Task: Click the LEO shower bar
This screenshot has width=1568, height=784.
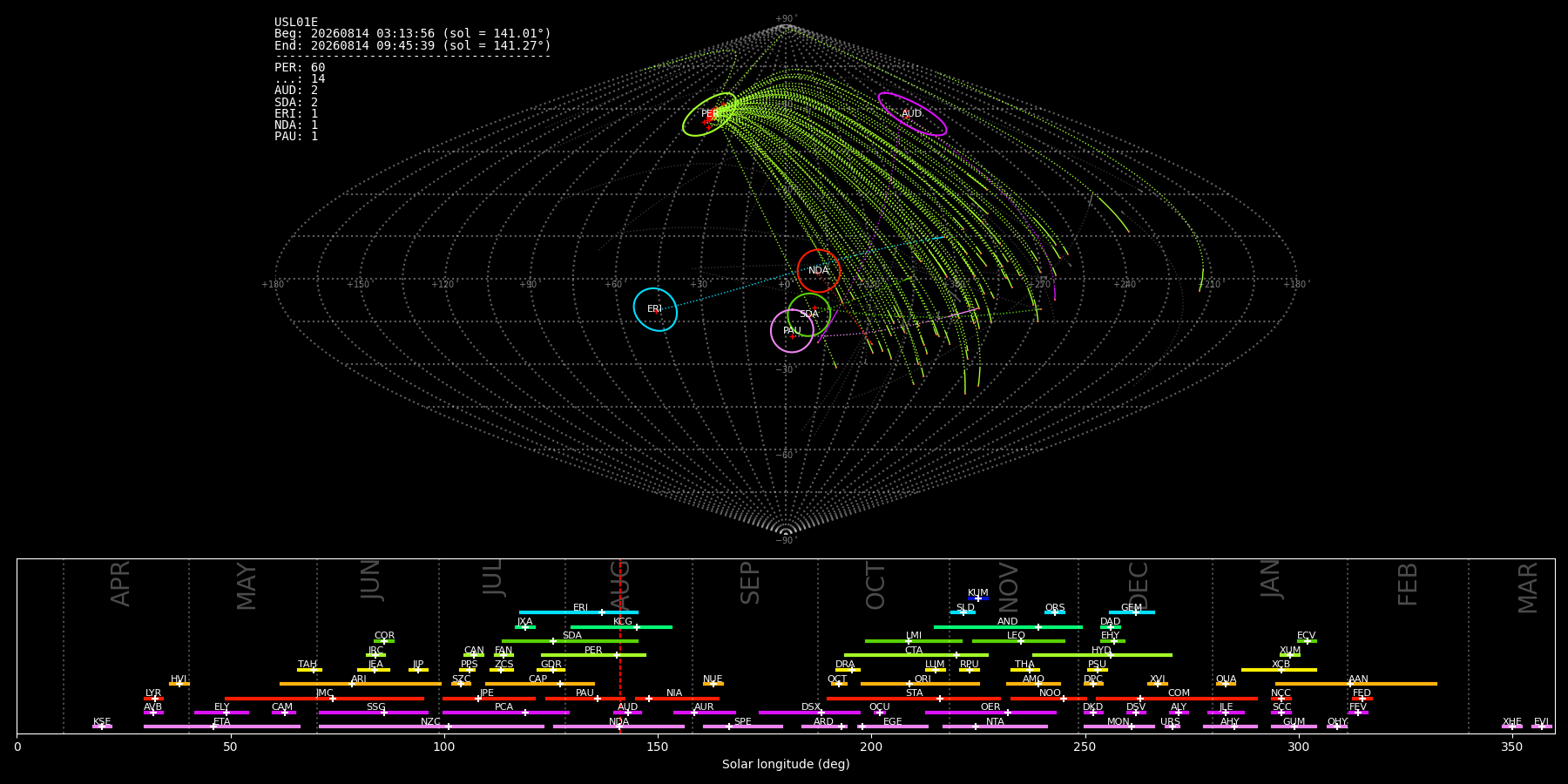Action: pyautogui.click(x=1018, y=641)
